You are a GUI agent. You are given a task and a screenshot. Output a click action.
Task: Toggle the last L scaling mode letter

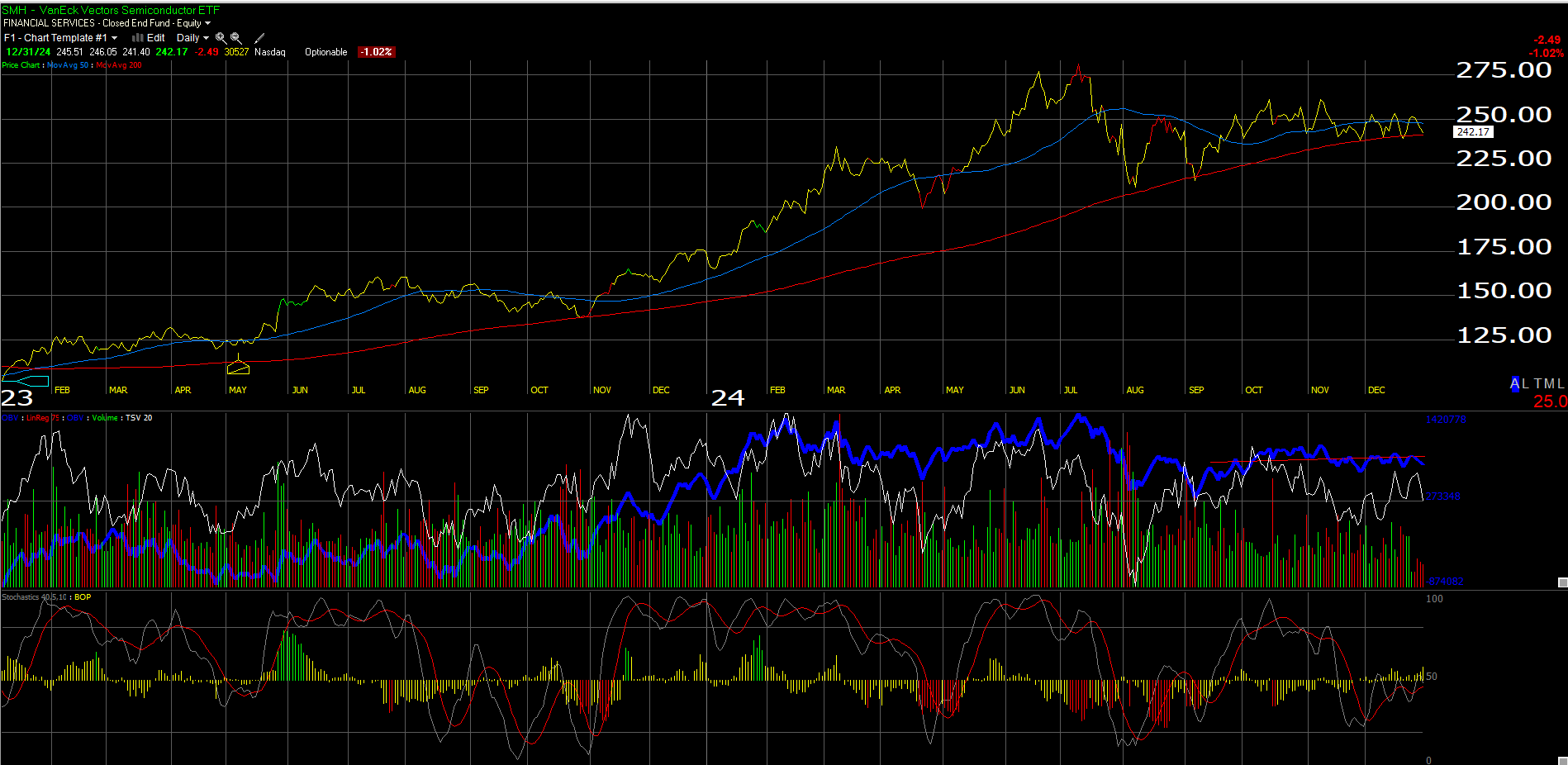1560,383
